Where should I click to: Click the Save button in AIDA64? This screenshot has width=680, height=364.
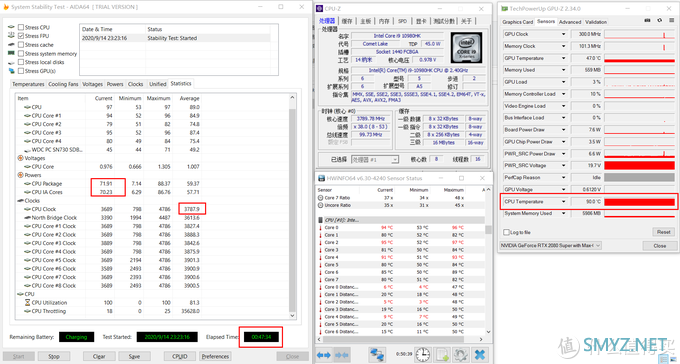(134, 356)
